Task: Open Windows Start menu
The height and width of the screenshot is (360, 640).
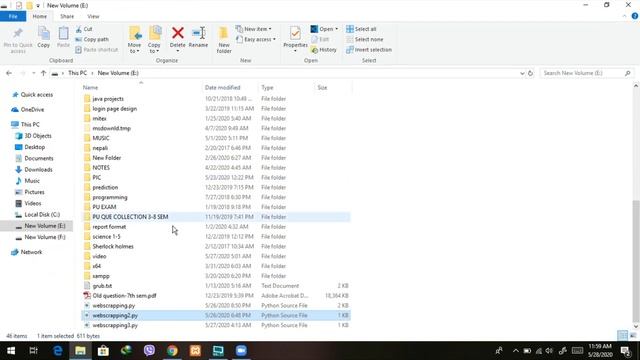Action: (x=11, y=351)
